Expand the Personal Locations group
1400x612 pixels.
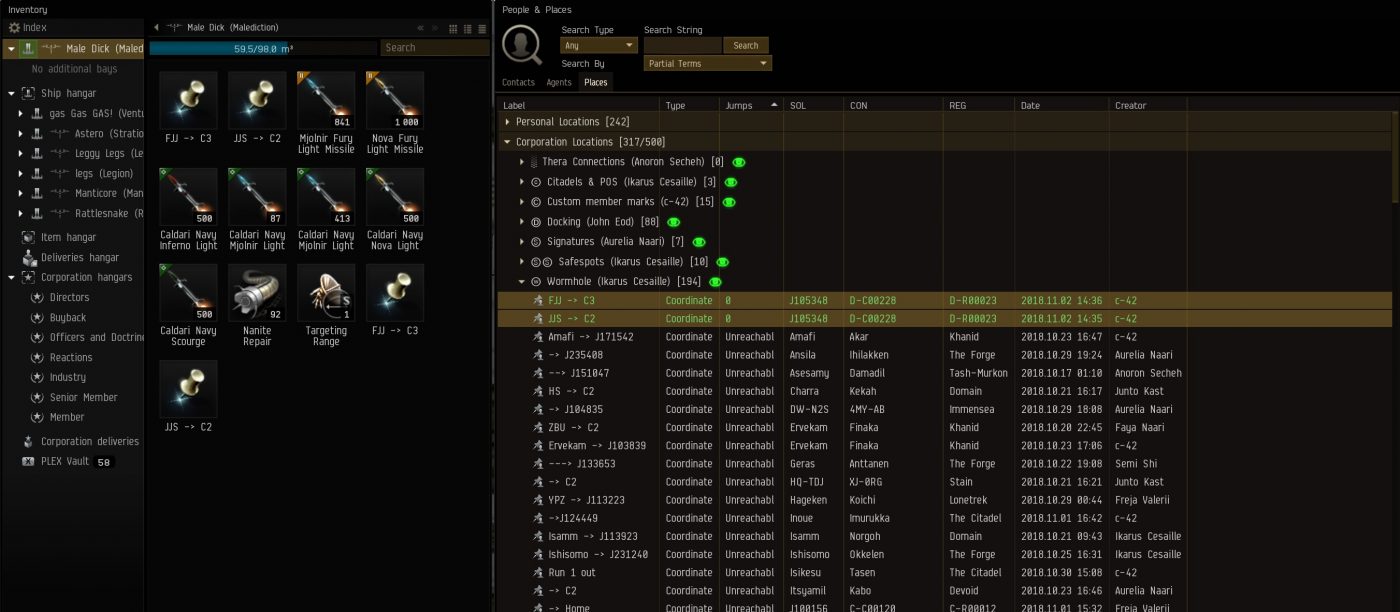coord(508,122)
